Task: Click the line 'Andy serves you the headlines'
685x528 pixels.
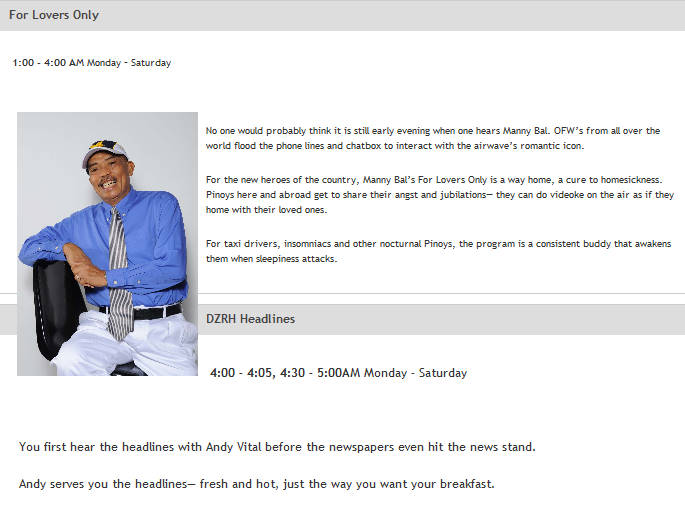Action: (256, 484)
